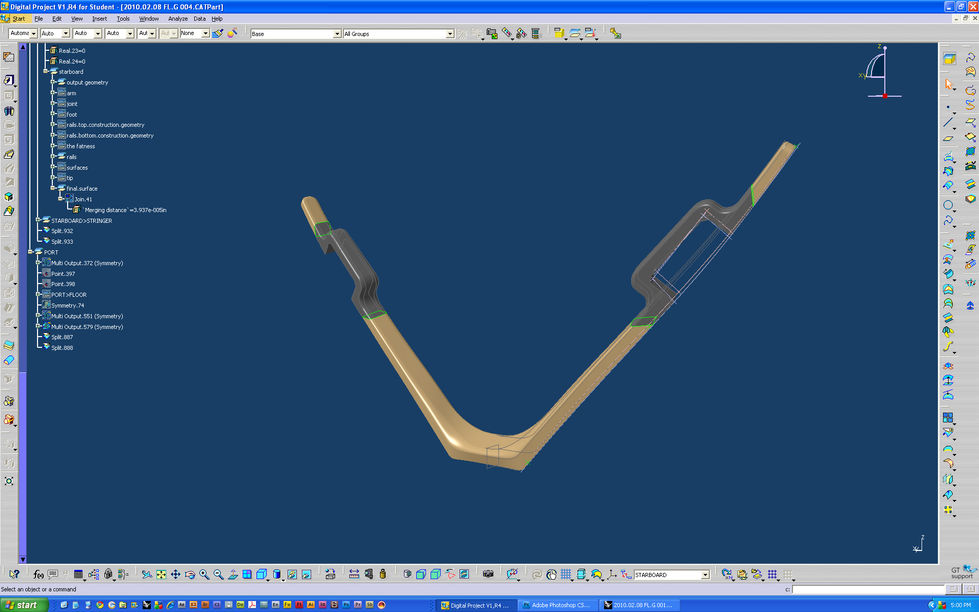This screenshot has height=612, width=979.
Task: Expand Multi Output.372 (Symmetry) node
Action: [37, 262]
